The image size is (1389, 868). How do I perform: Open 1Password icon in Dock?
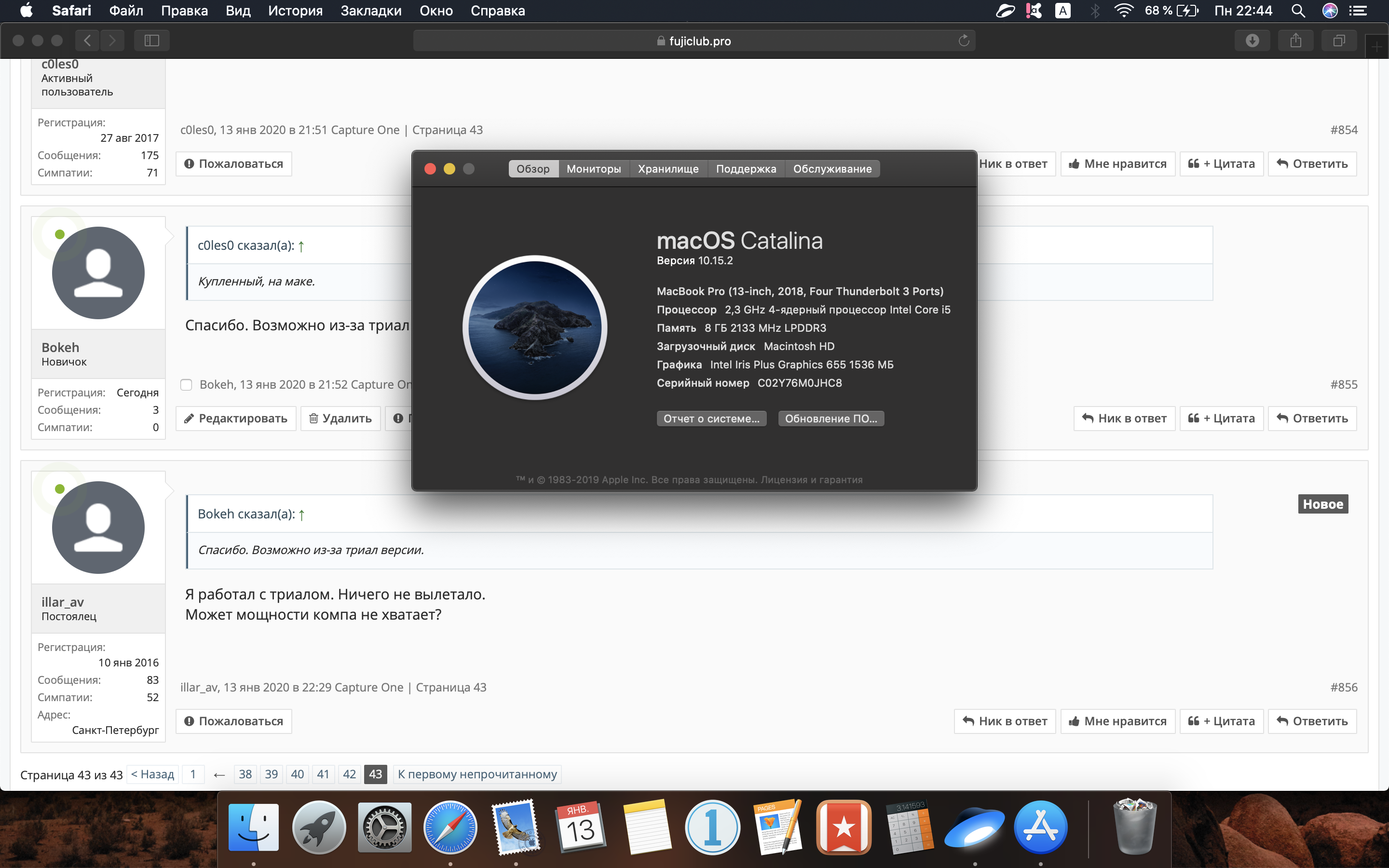pyautogui.click(x=712, y=828)
